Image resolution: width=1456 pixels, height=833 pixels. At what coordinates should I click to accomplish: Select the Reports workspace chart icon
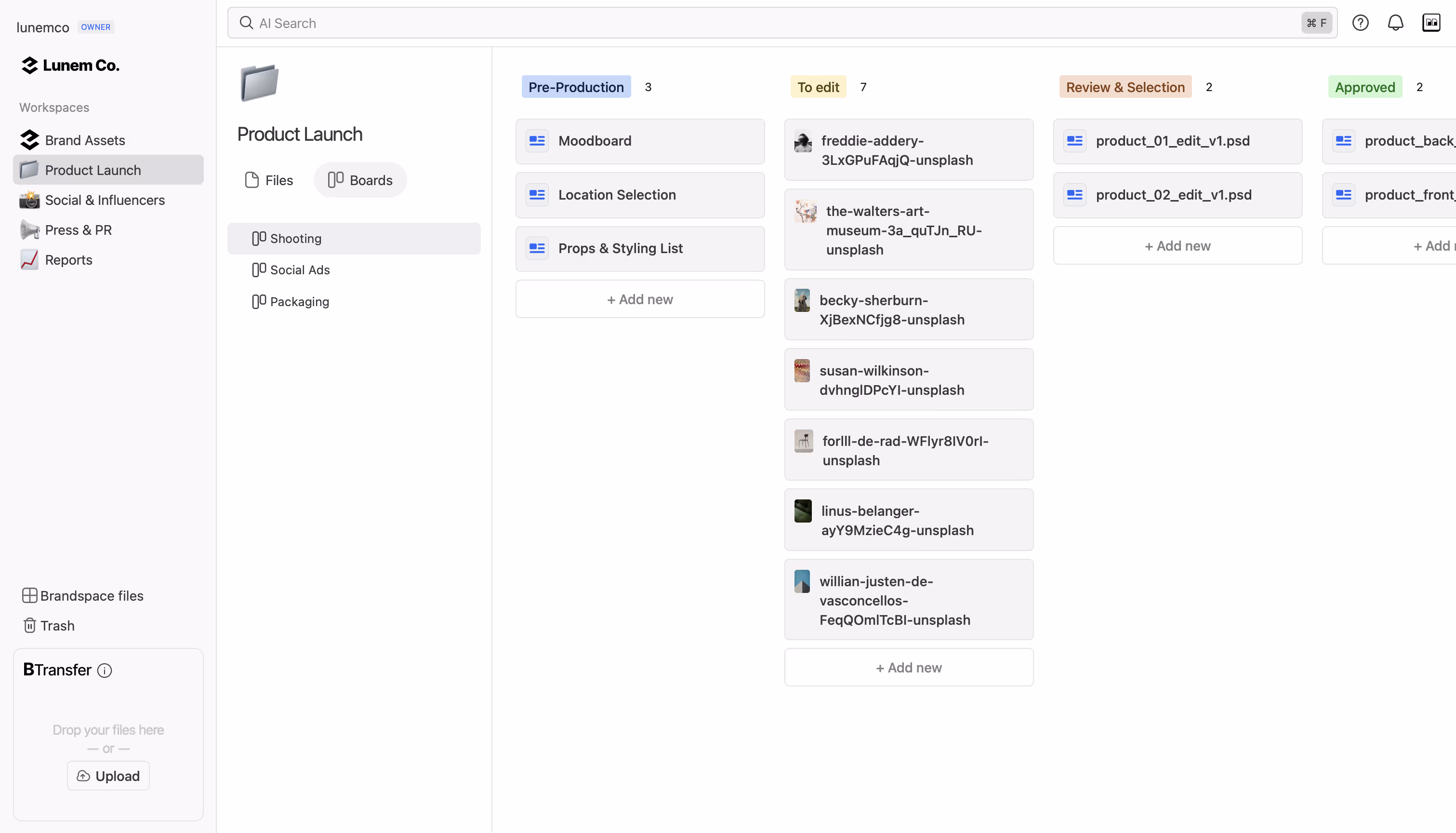pyautogui.click(x=29, y=259)
